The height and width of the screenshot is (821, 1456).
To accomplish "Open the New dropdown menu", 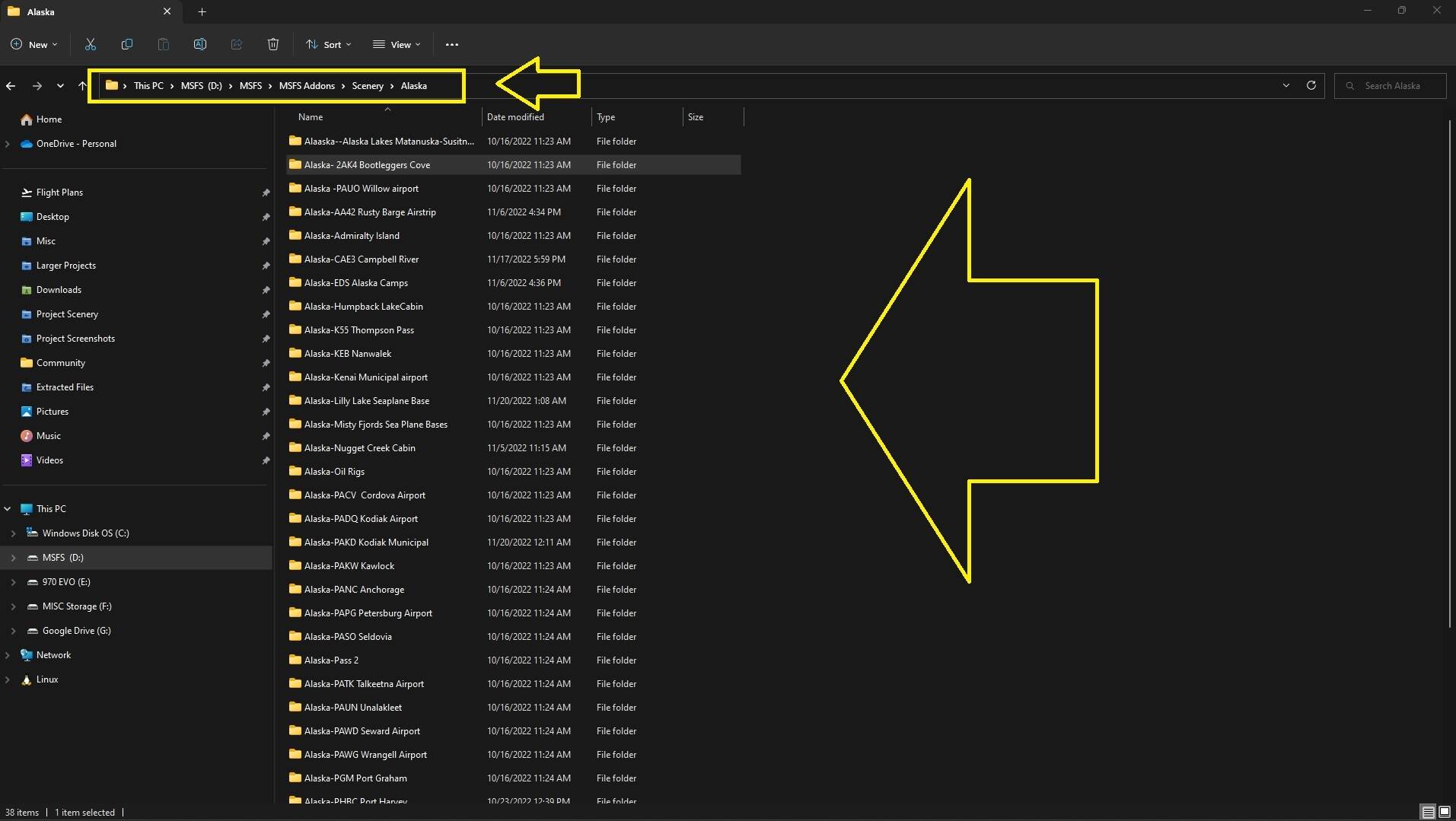I will click(34, 44).
